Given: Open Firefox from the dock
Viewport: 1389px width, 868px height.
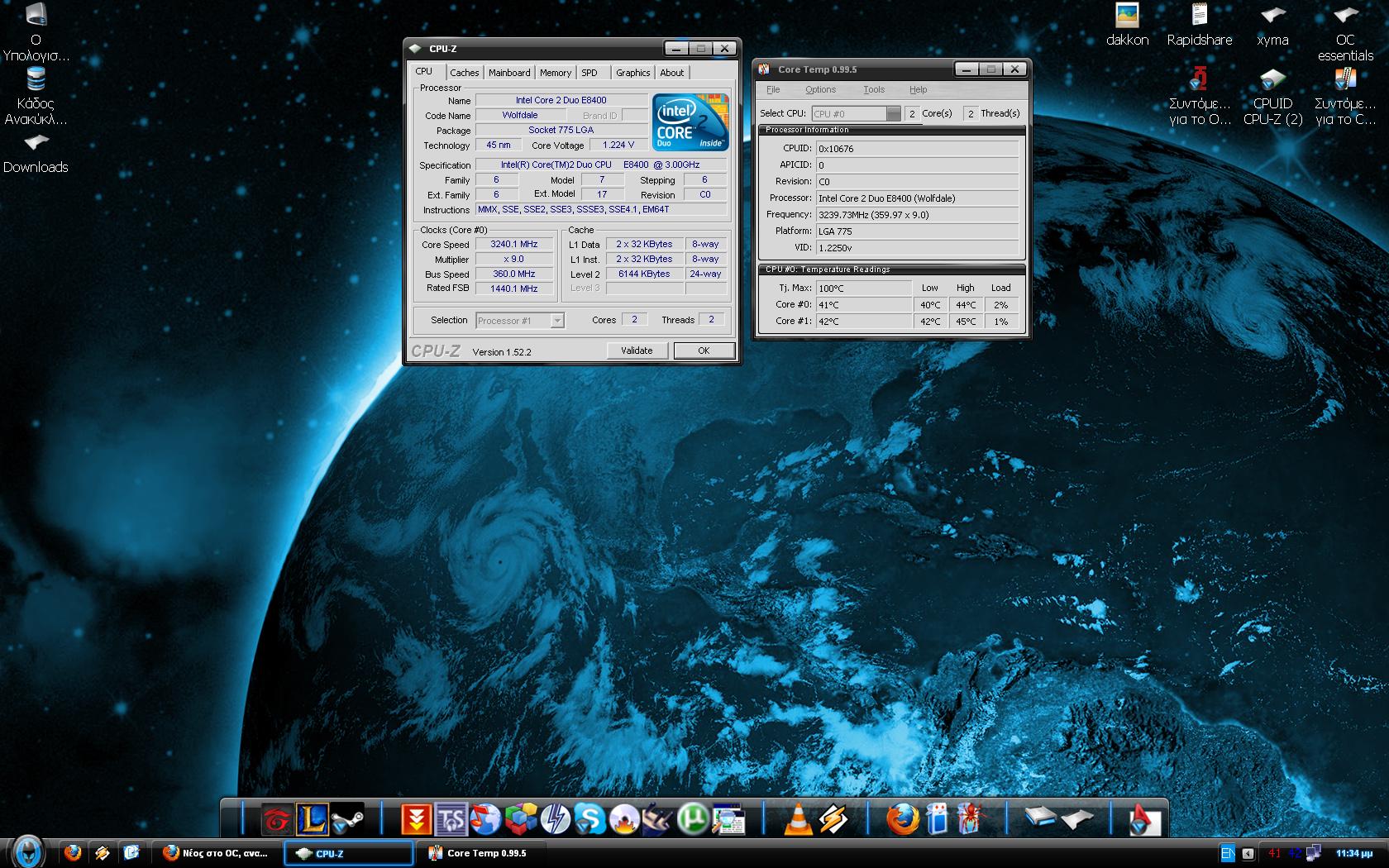Looking at the screenshot, I should click(x=902, y=819).
